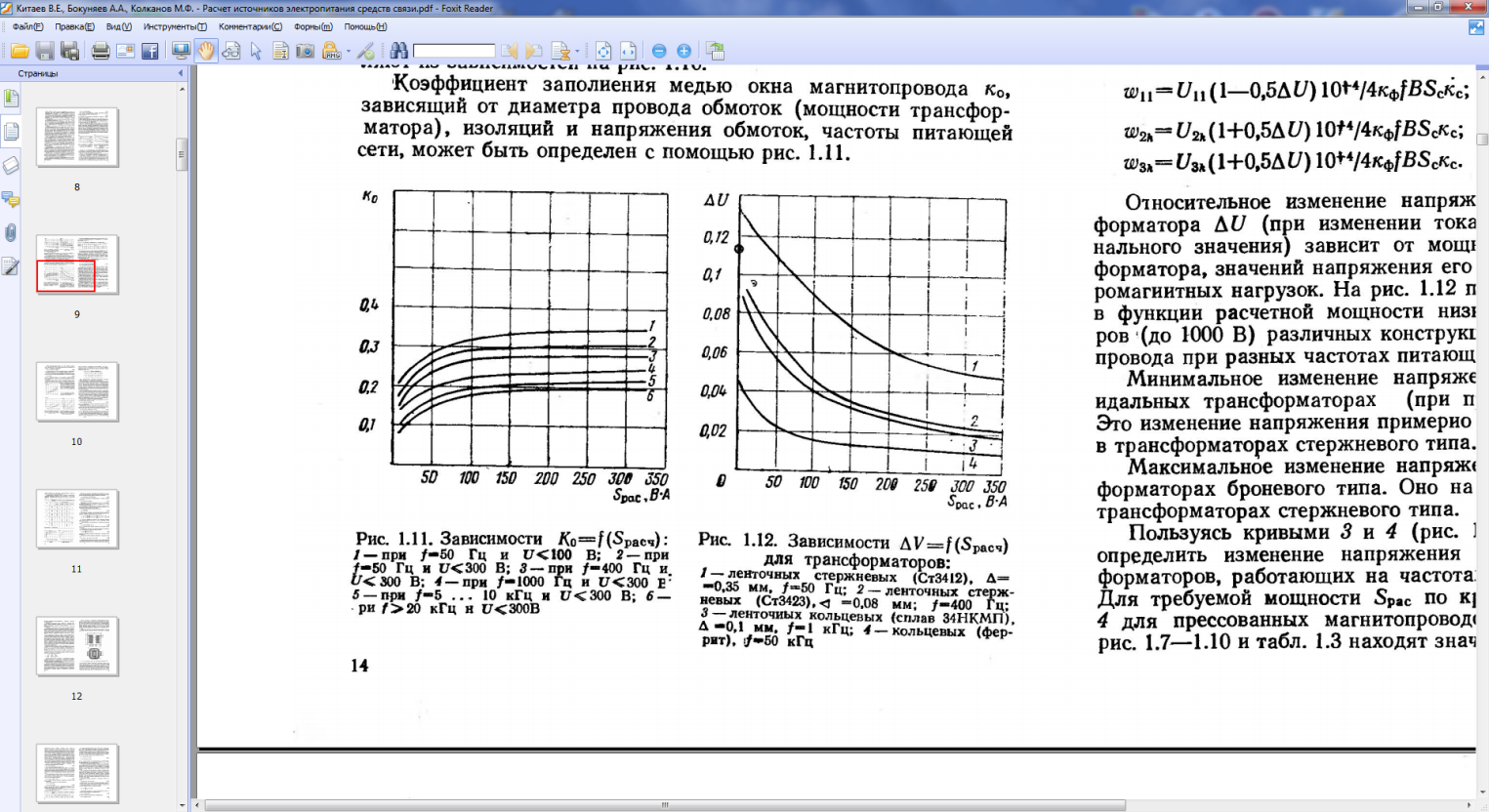The height and width of the screenshot is (812, 1489).
Task: Click the Save As double-floppy icon
Action: [x=69, y=51]
